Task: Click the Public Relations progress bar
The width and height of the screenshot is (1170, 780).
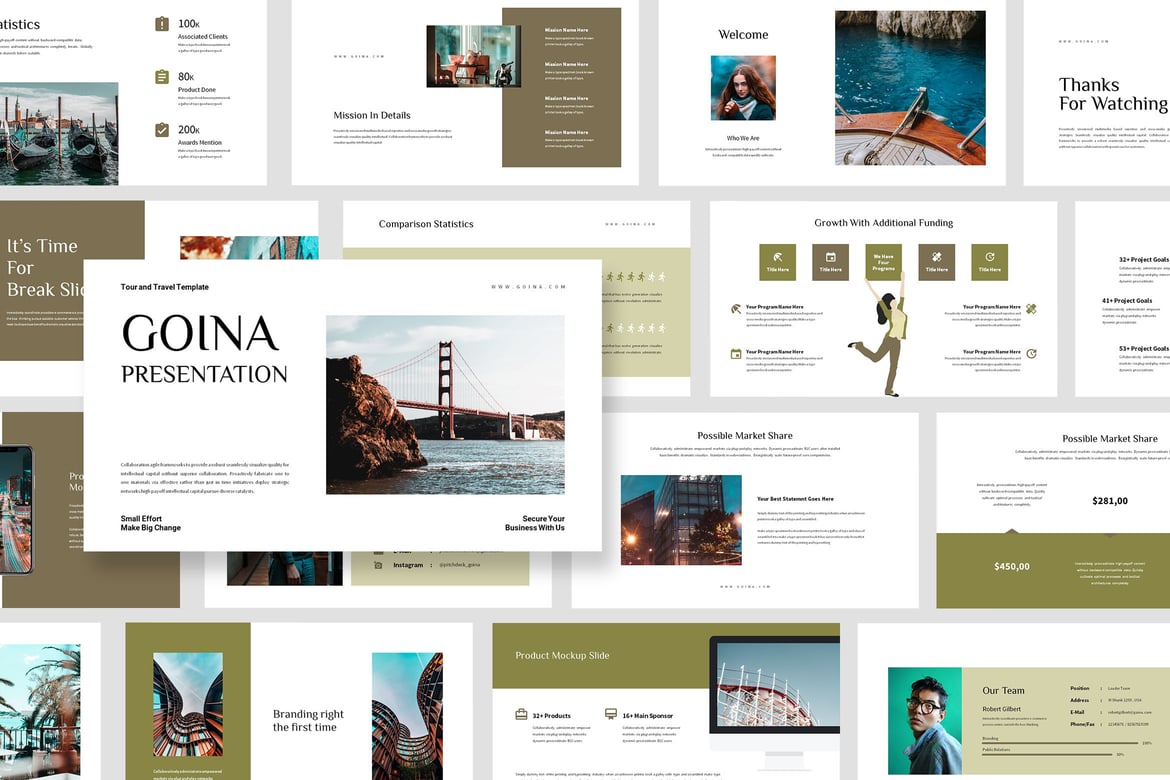Action: (x=1048, y=754)
